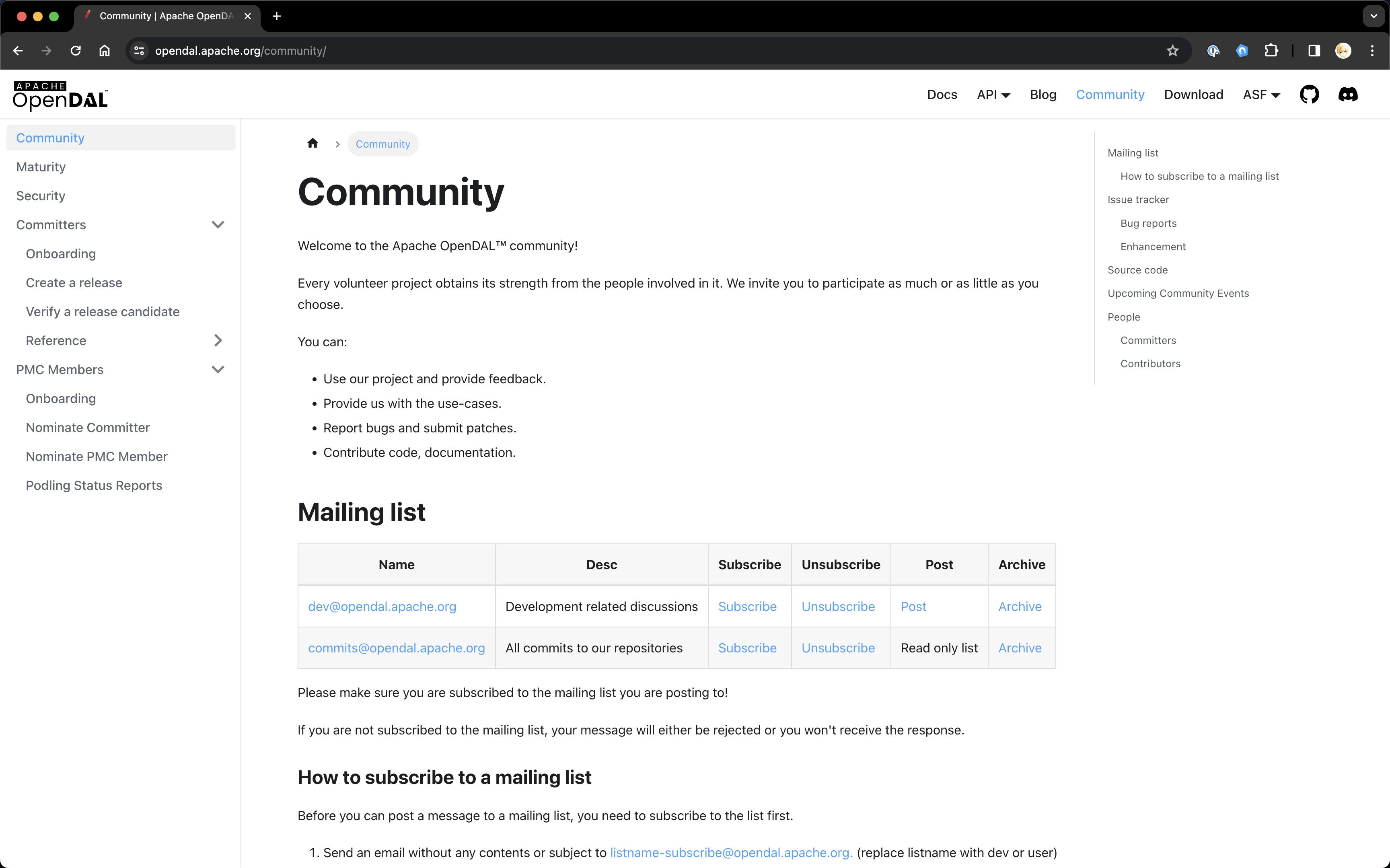Screen dimensions: 1390x868
Task: Click Post link for dev list
Action: click(x=913, y=607)
